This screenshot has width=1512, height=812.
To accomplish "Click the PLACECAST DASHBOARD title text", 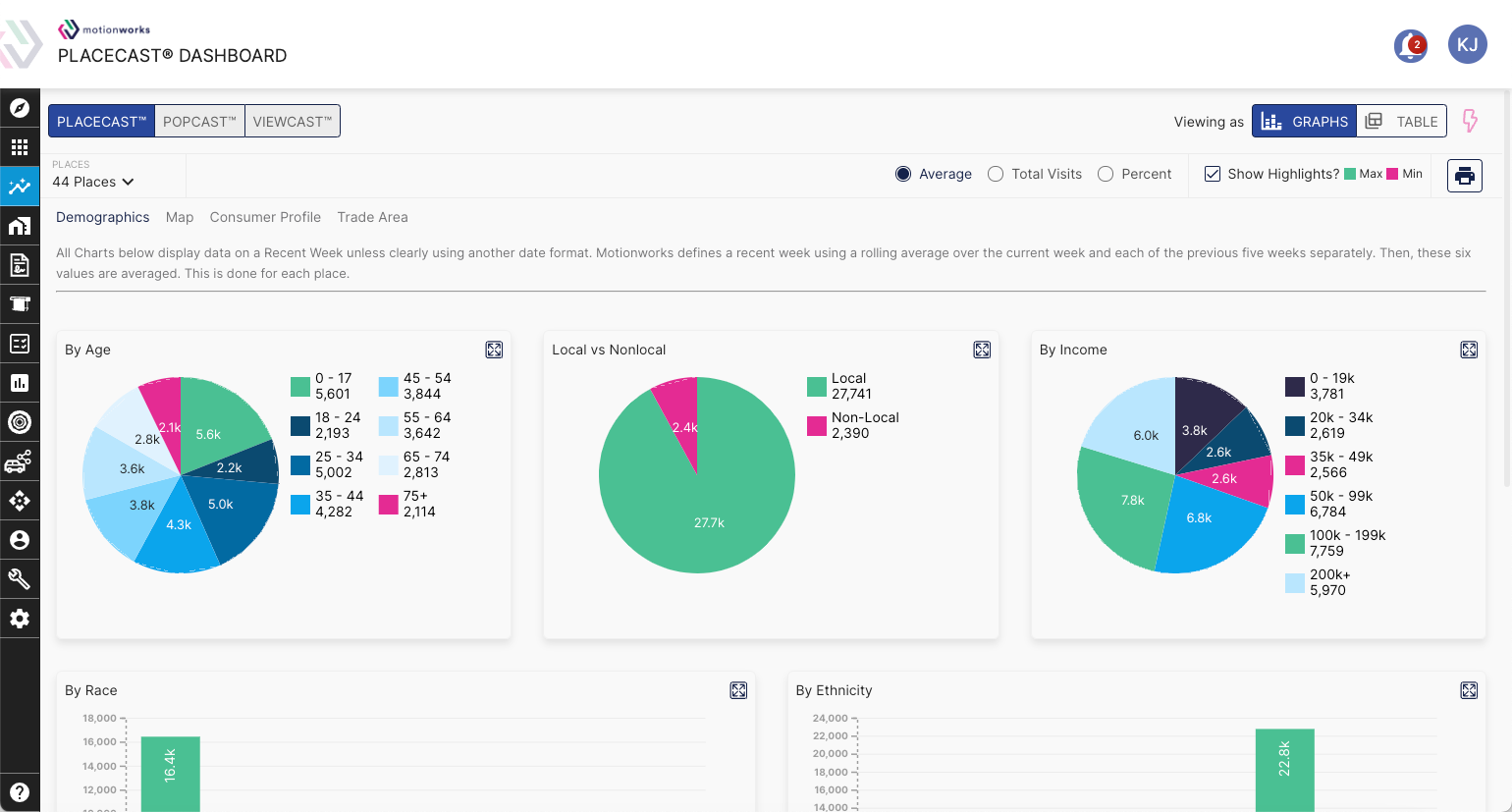I will click(173, 56).
